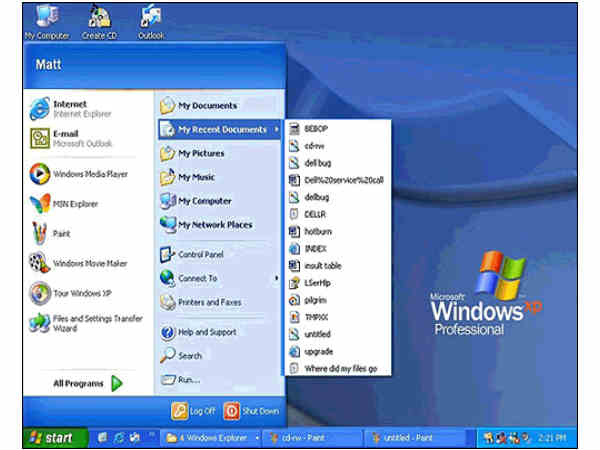The image size is (600, 450).
Task: Open Internet Explorer from Start menu
Action: [68, 108]
